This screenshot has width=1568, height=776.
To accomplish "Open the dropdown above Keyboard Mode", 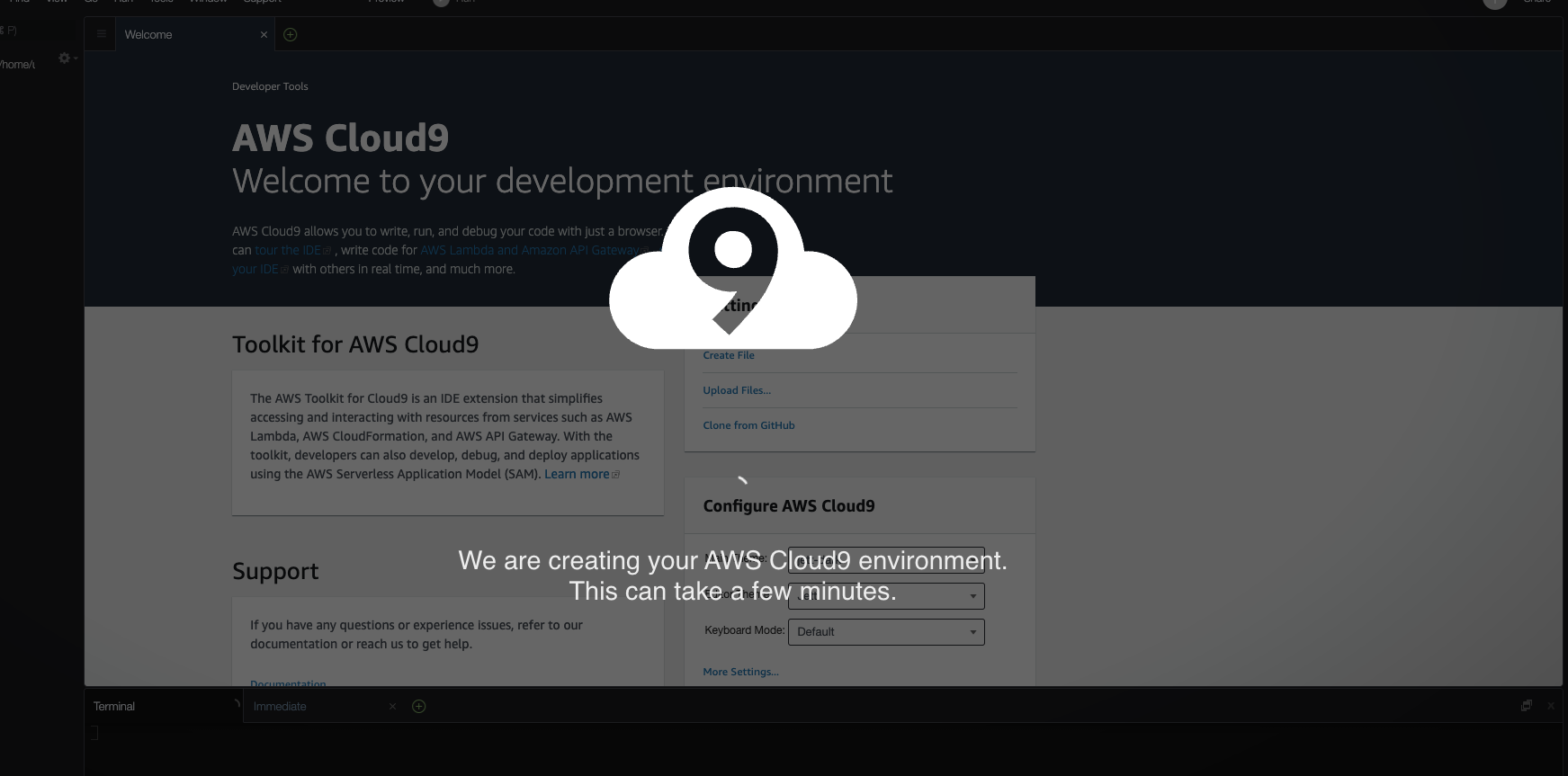I will pos(886,596).
